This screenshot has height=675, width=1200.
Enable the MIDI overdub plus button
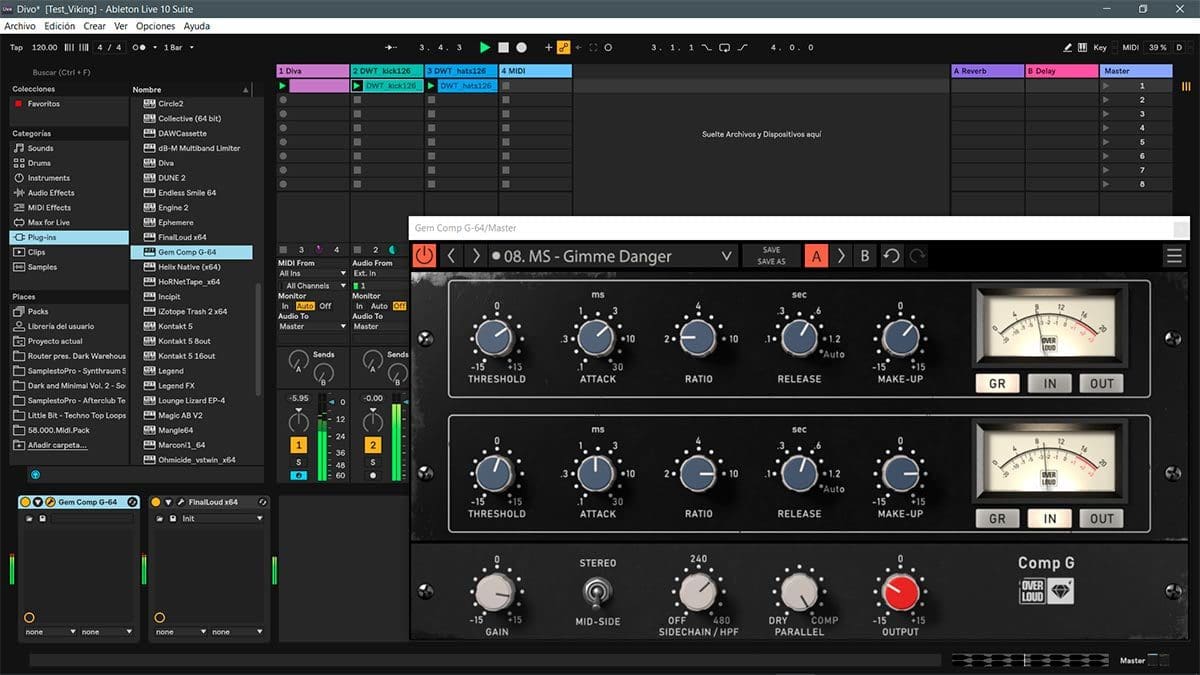548,47
